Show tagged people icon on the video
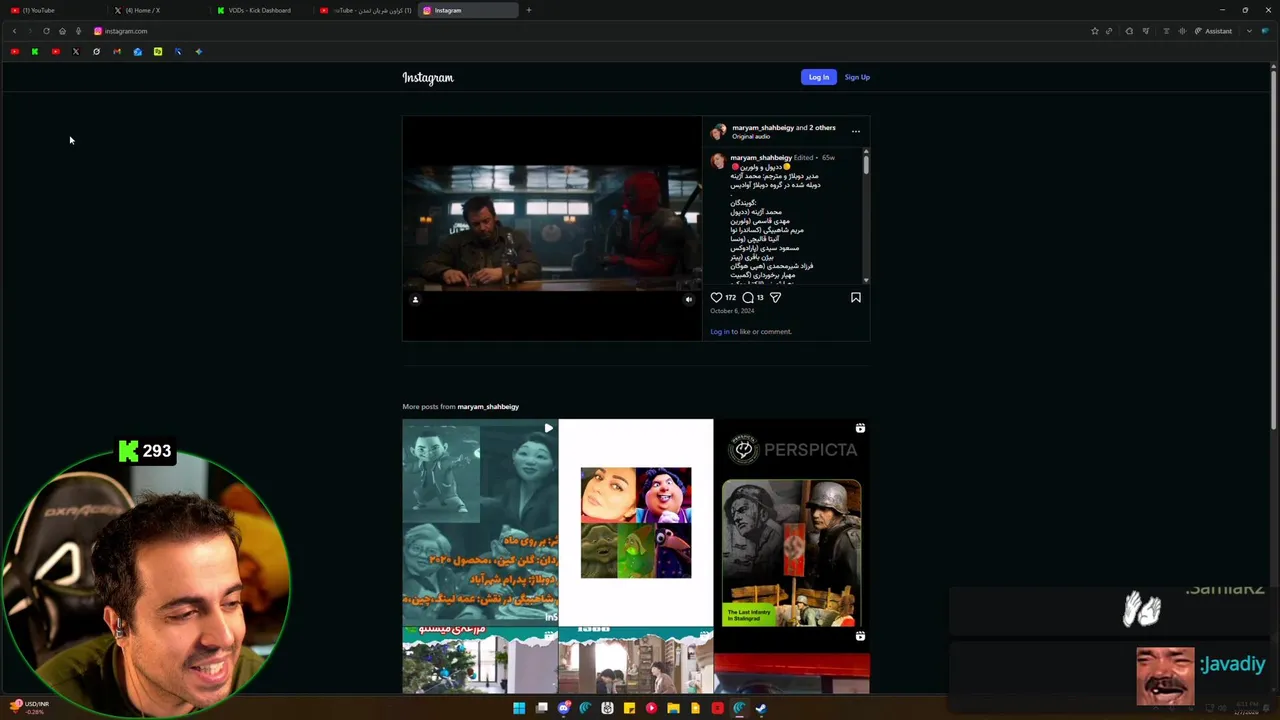 point(415,299)
